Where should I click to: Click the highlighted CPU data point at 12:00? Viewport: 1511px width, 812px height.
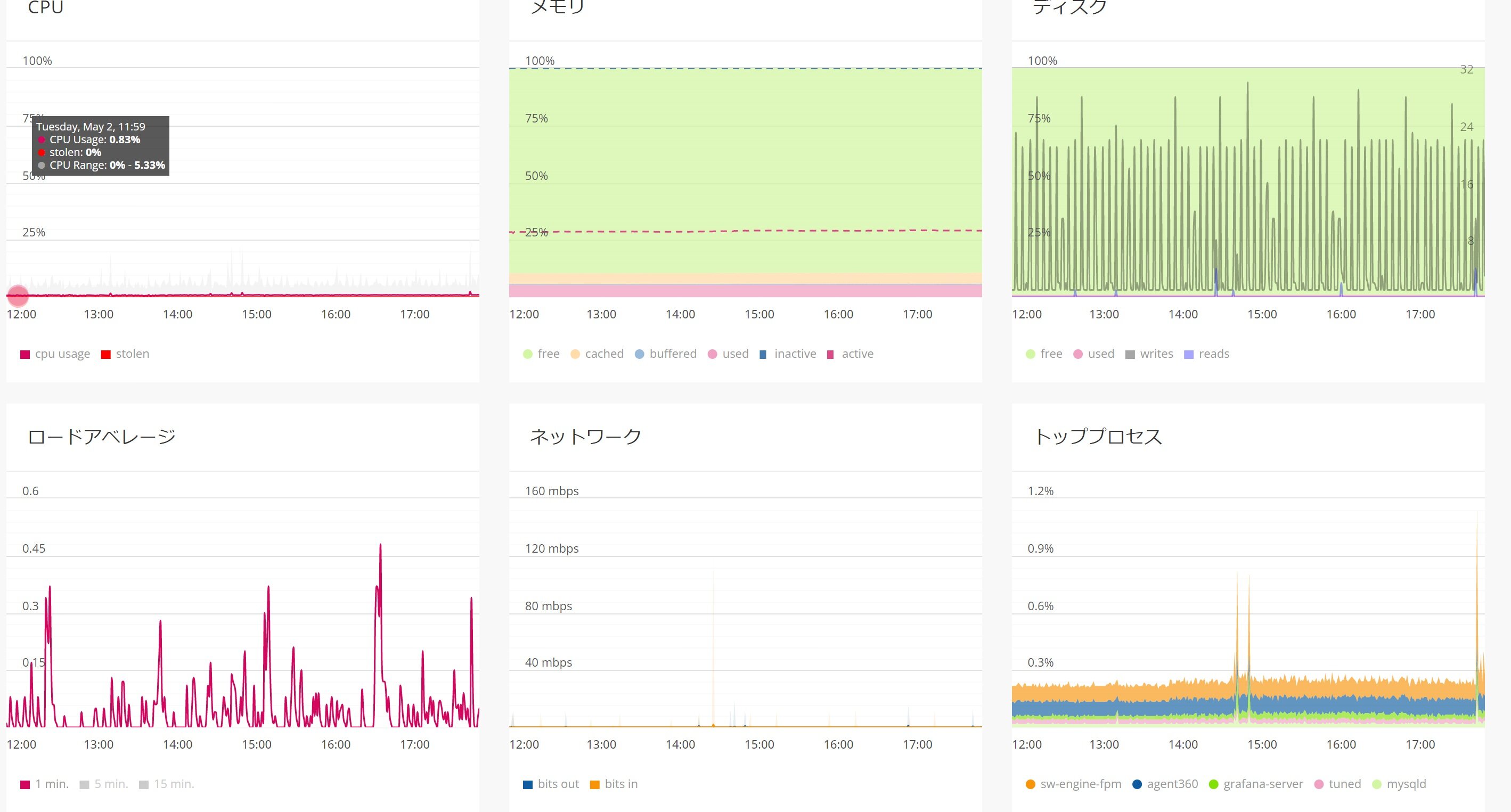click(18, 296)
